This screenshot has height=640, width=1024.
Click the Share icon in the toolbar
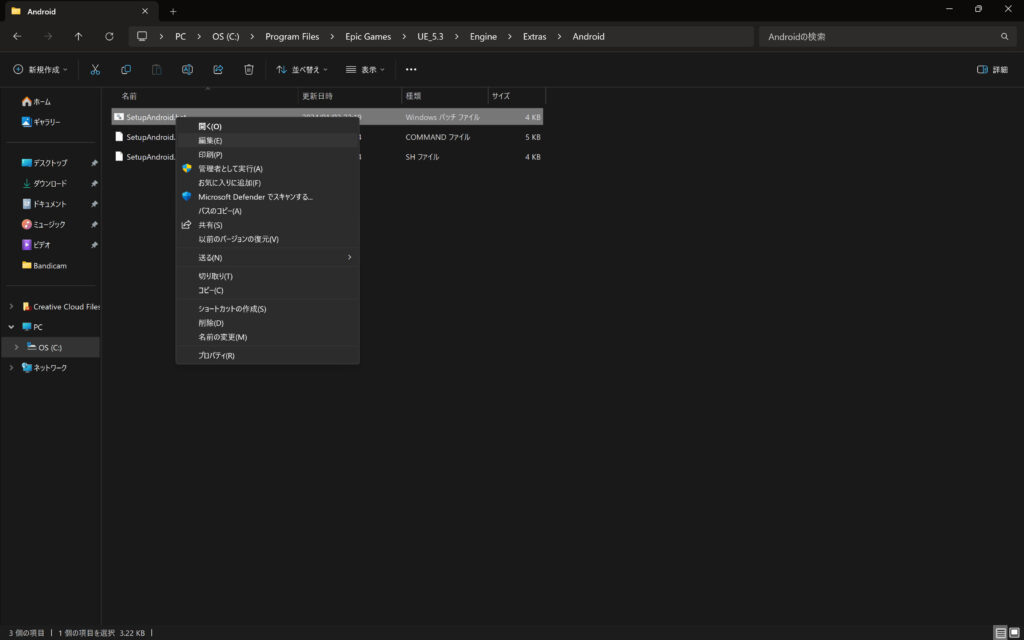click(217, 69)
